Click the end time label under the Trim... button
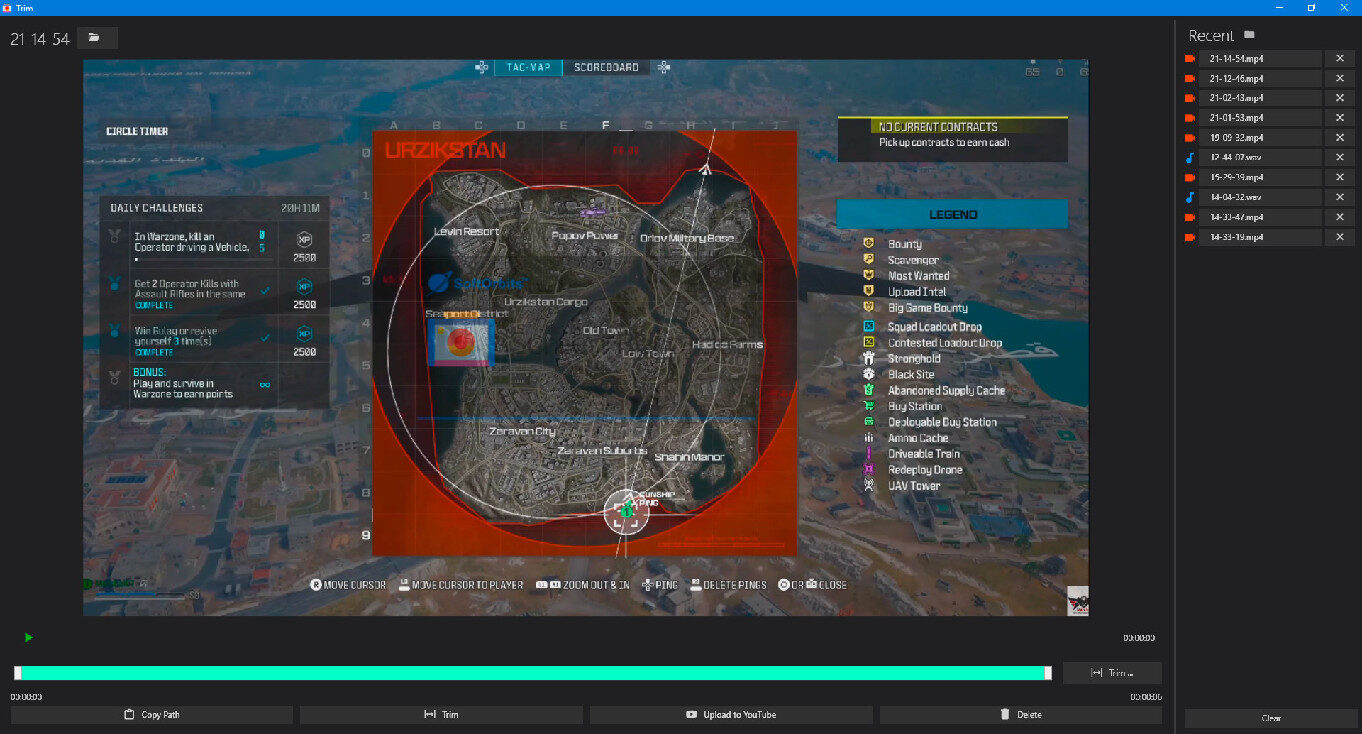This screenshot has width=1362, height=734. [1146, 697]
